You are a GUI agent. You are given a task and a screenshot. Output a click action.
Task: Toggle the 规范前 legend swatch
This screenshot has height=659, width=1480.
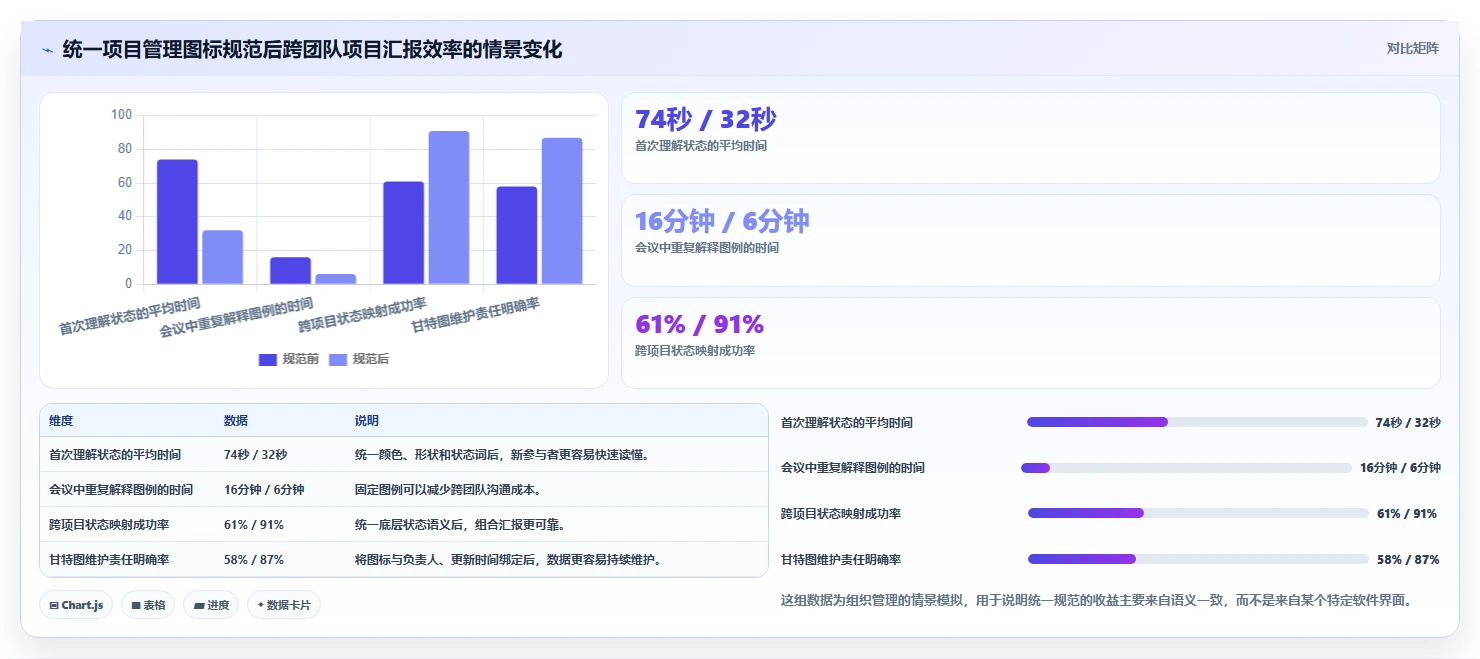267,359
